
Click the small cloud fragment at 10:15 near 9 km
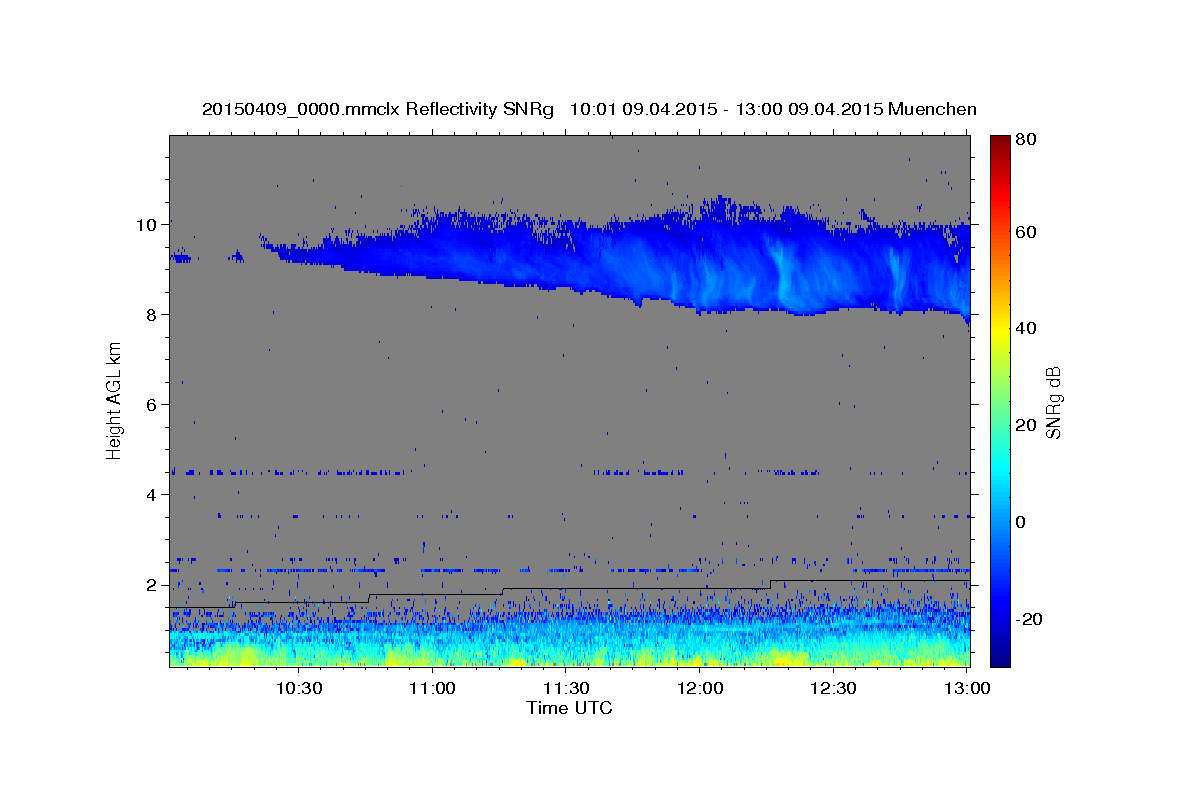tap(236, 257)
